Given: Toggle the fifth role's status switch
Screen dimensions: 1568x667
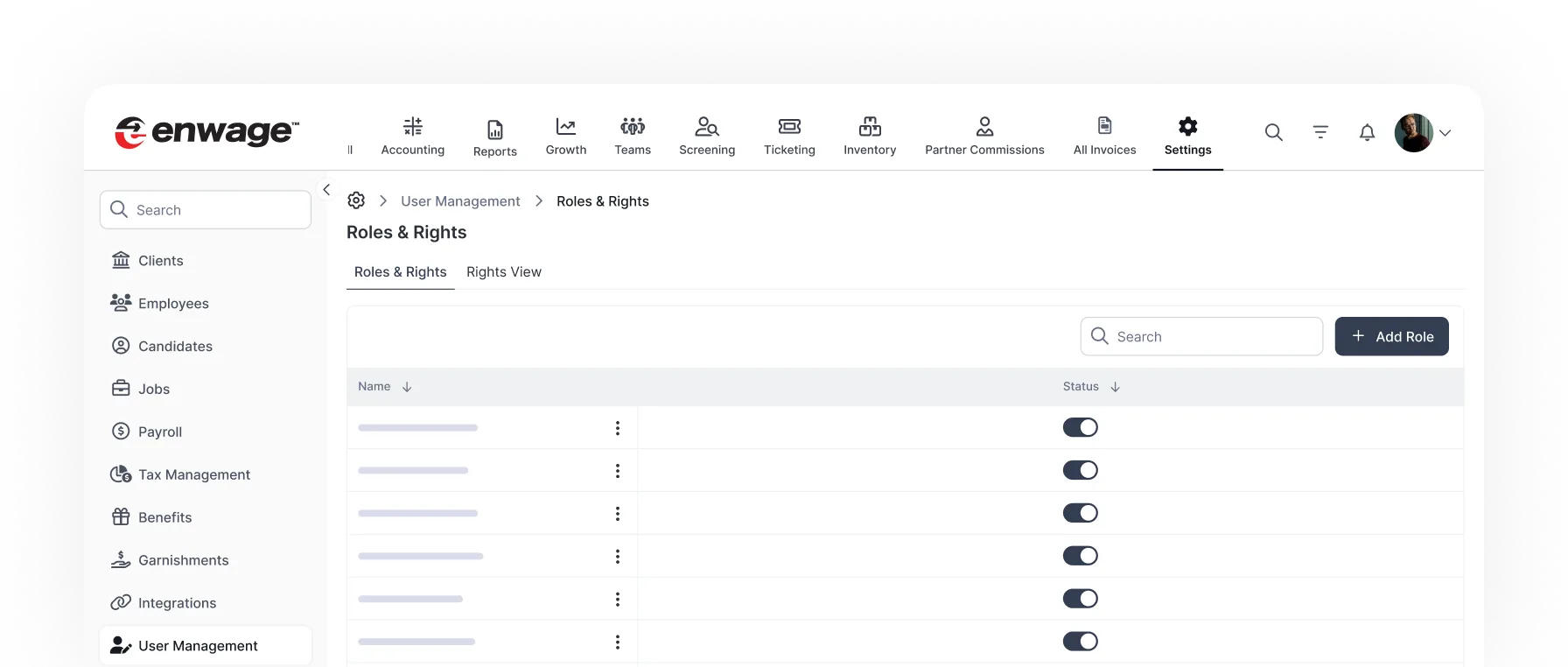Looking at the screenshot, I should point(1080,599).
